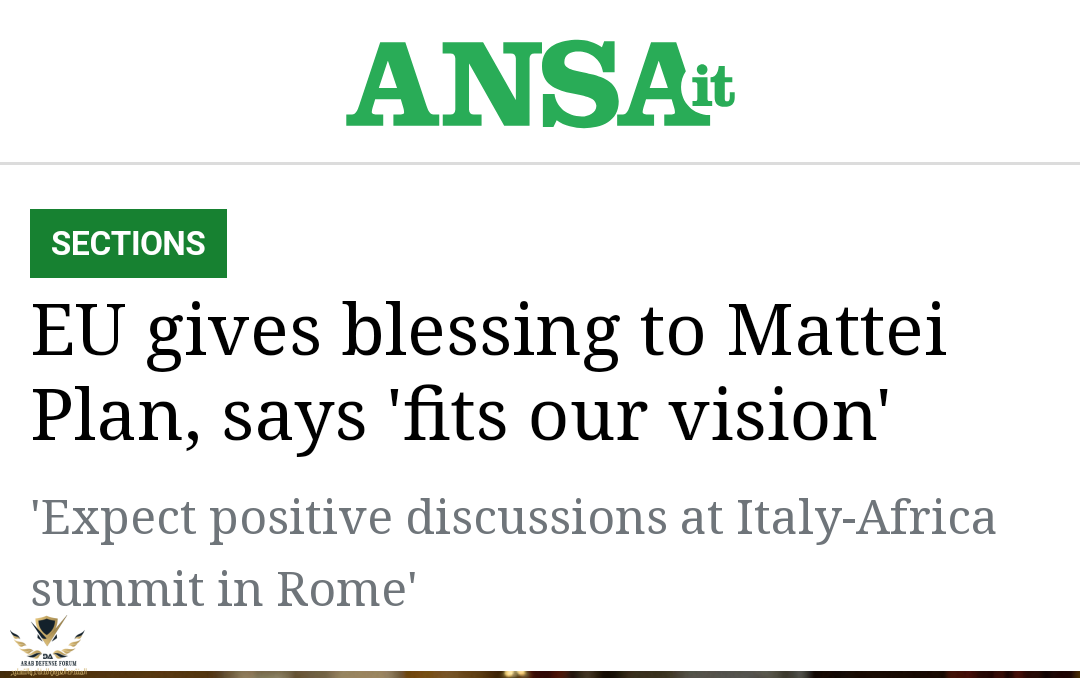The height and width of the screenshot is (678, 1080).
Task: Open the SECTIONS menu
Action: [x=128, y=243]
